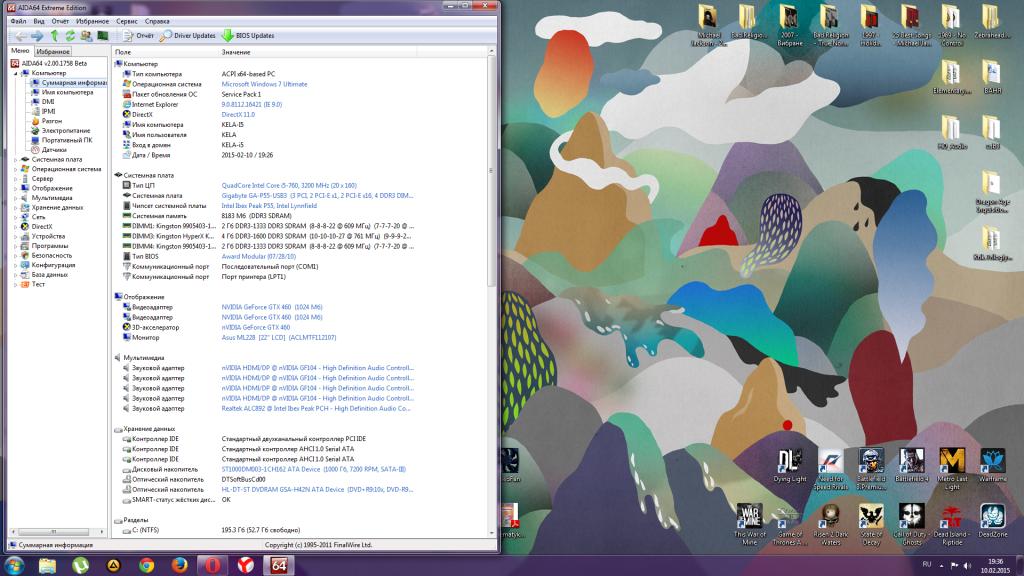Click the Отчёт report toolbar button

pyautogui.click(x=138, y=35)
